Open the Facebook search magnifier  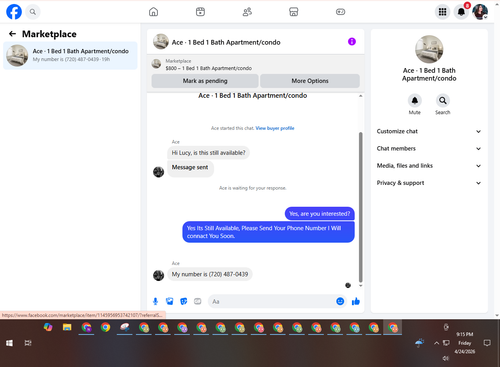point(33,12)
